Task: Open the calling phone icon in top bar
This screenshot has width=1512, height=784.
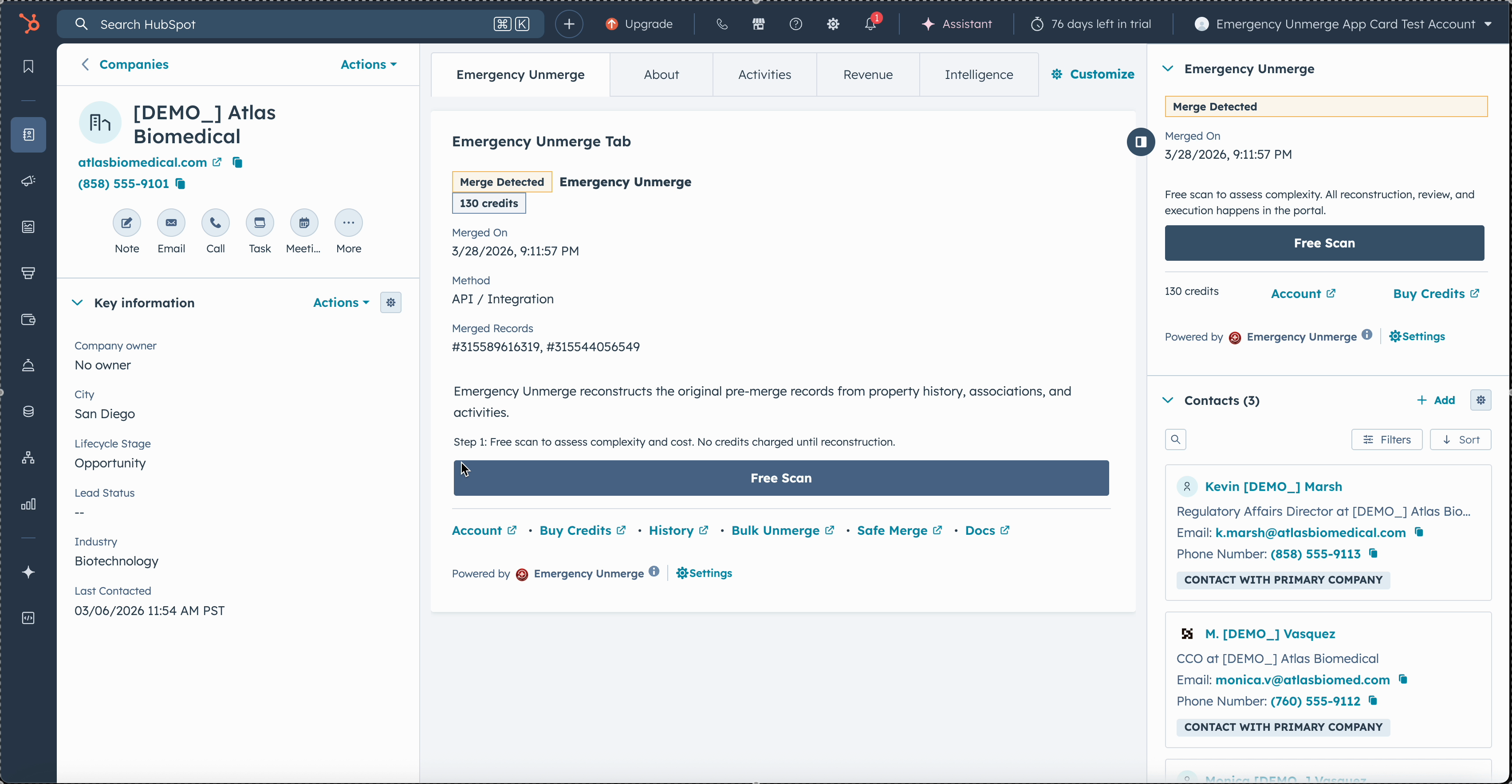Action: [722, 24]
